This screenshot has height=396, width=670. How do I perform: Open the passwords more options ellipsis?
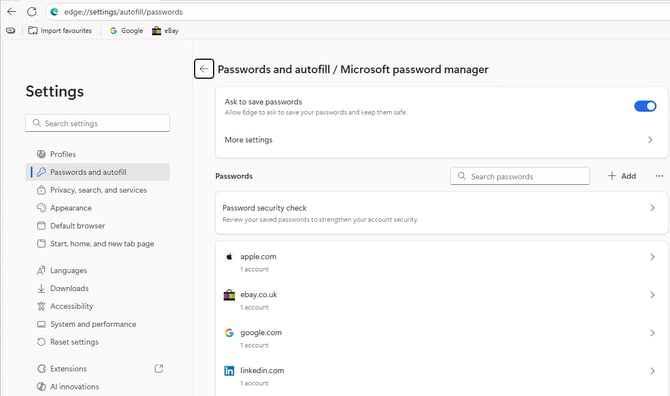[659, 176]
